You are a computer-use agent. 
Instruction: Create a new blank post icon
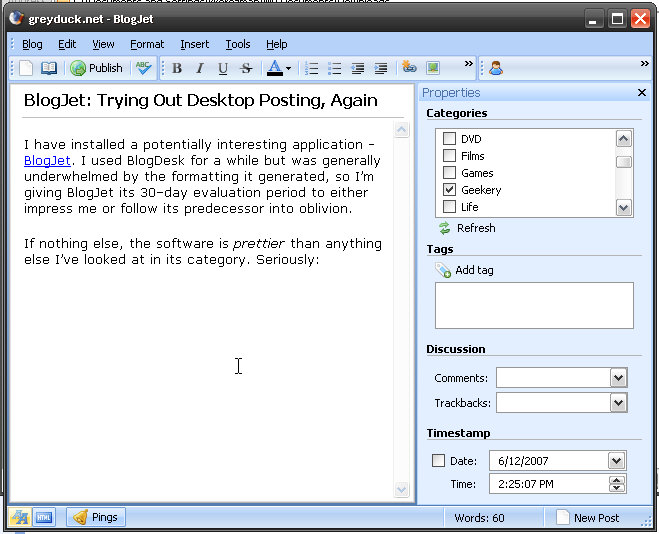[x=26, y=68]
